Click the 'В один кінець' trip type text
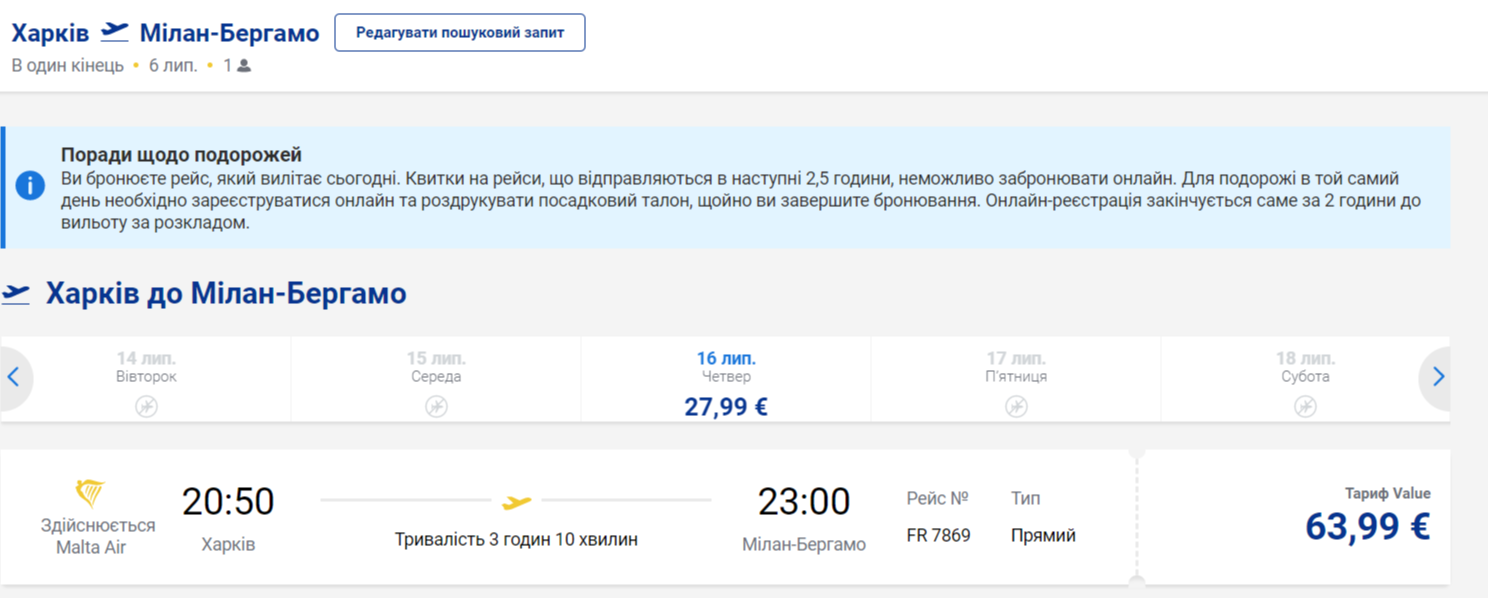The image size is (1488, 598). click(67, 66)
